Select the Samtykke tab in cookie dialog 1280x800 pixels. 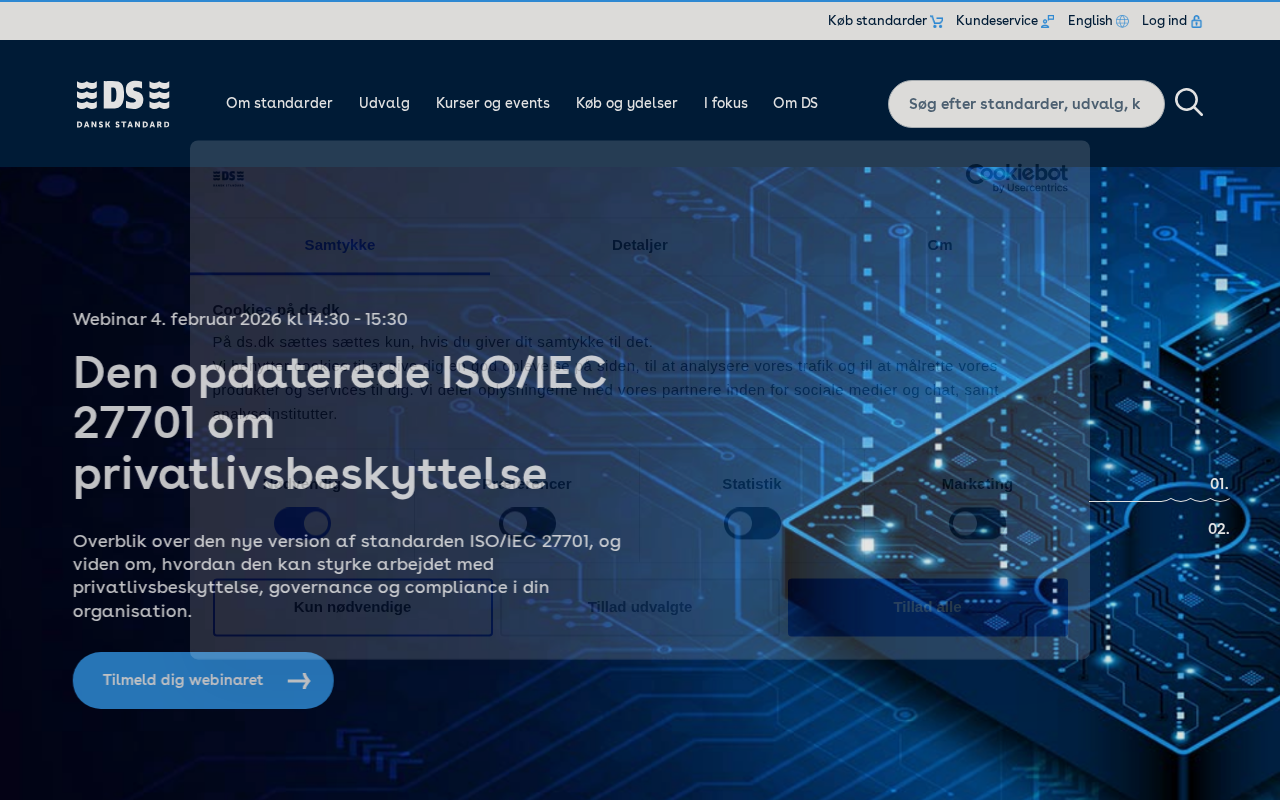click(340, 245)
